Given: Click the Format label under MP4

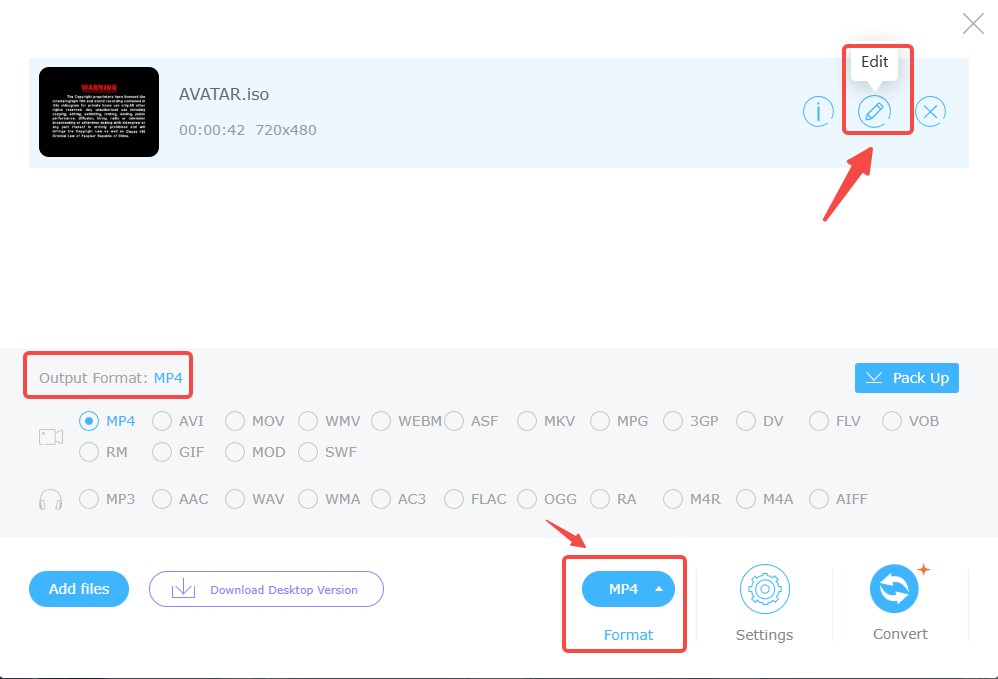Looking at the screenshot, I should tap(627, 634).
